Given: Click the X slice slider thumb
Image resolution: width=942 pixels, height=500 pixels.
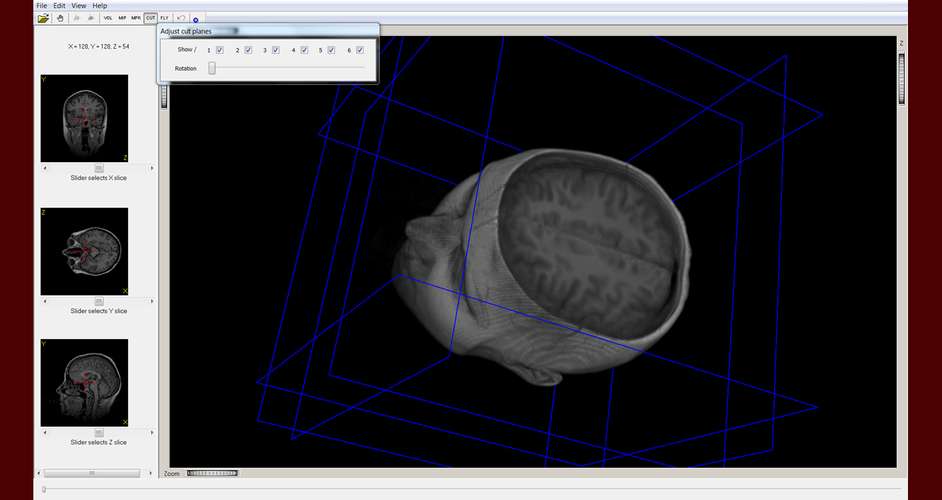Looking at the screenshot, I should (99, 168).
